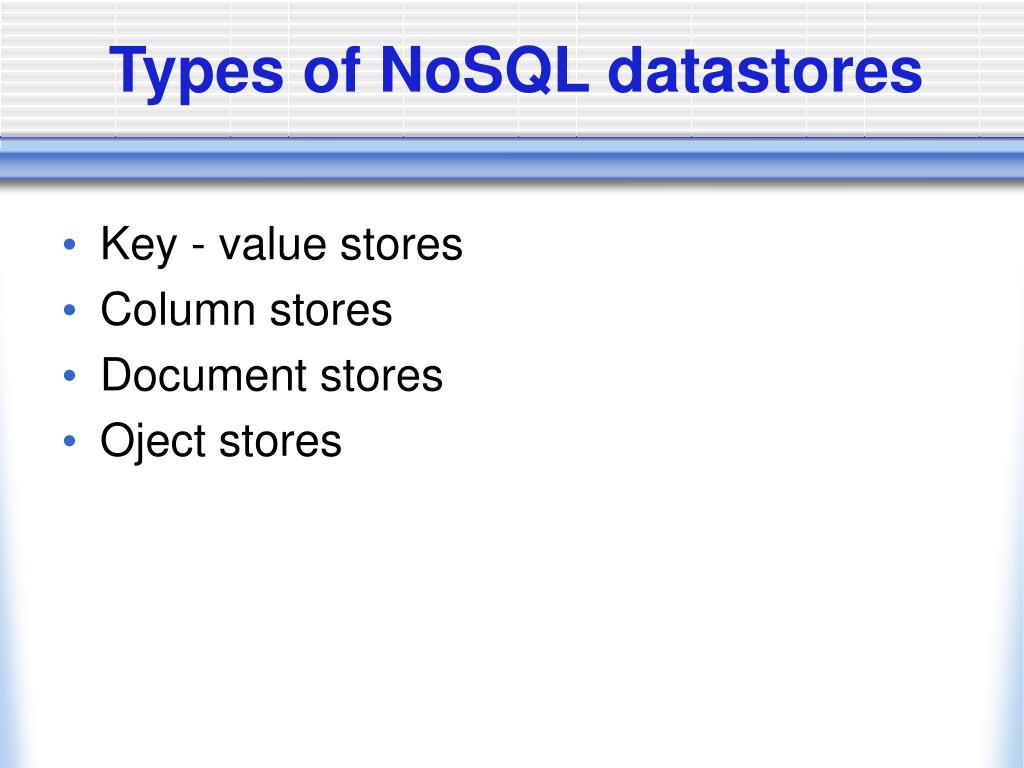Select the misspelled 'Oject stores' bullet text
1024x768 pixels.
(x=221, y=441)
